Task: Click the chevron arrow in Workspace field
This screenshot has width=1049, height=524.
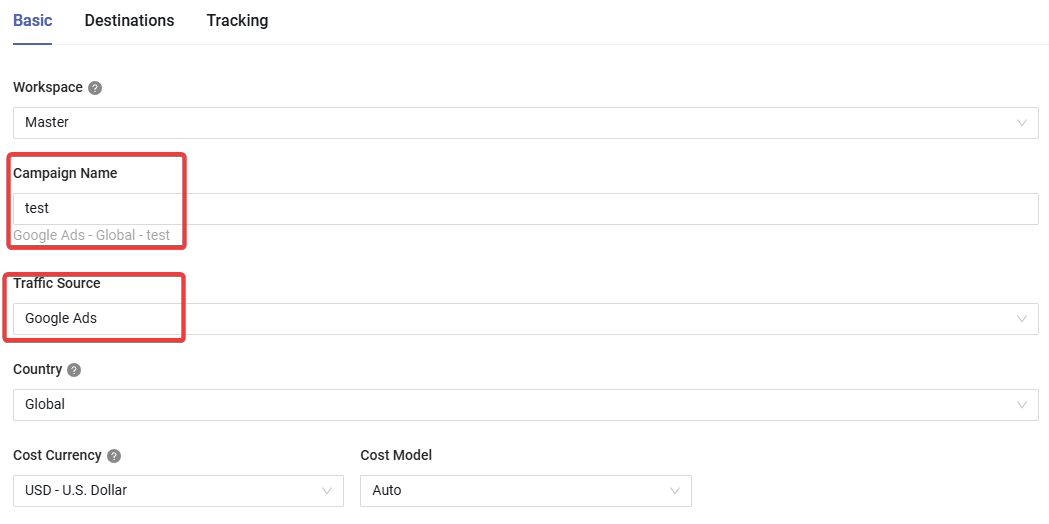Action: pyautogui.click(x=1022, y=122)
